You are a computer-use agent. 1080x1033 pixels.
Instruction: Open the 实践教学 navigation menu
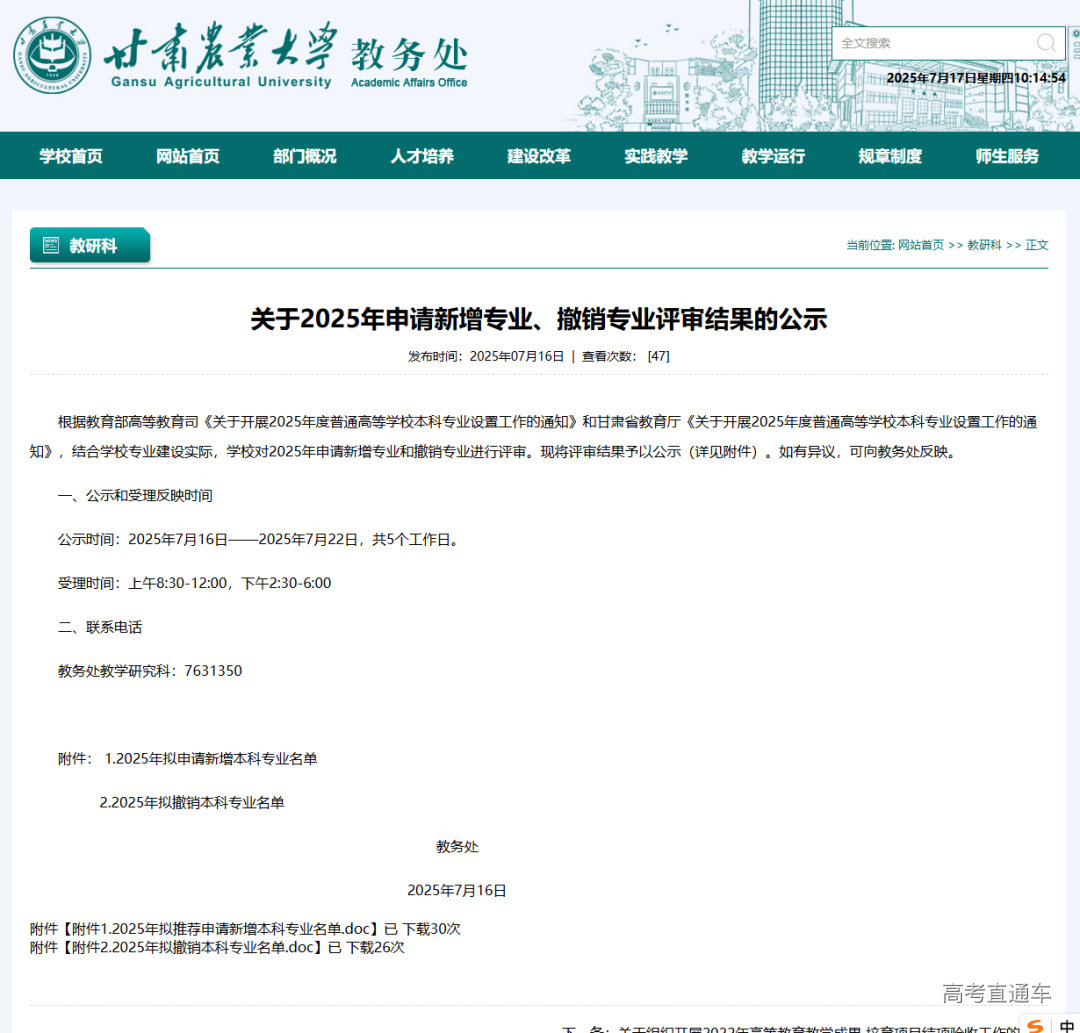tap(655, 155)
